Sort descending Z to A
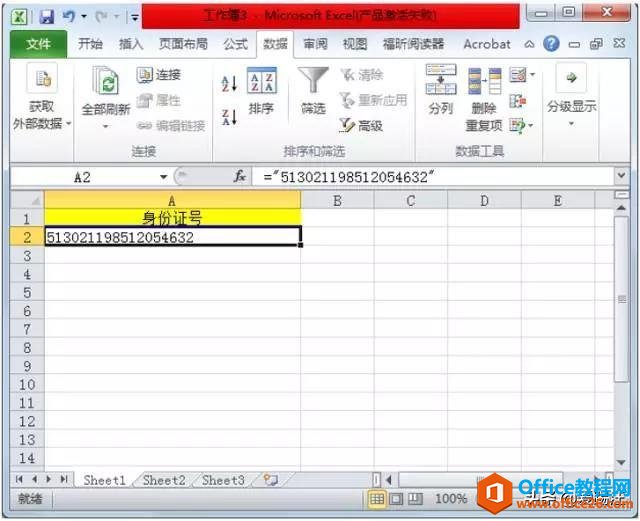The height and width of the screenshot is (521, 640). pos(229,117)
